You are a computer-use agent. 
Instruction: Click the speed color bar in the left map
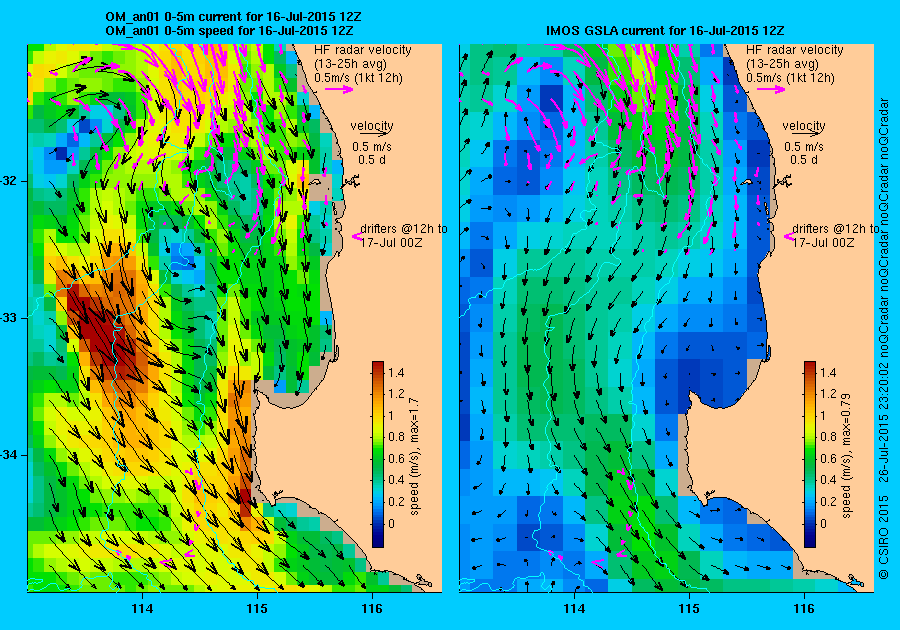[x=378, y=454]
